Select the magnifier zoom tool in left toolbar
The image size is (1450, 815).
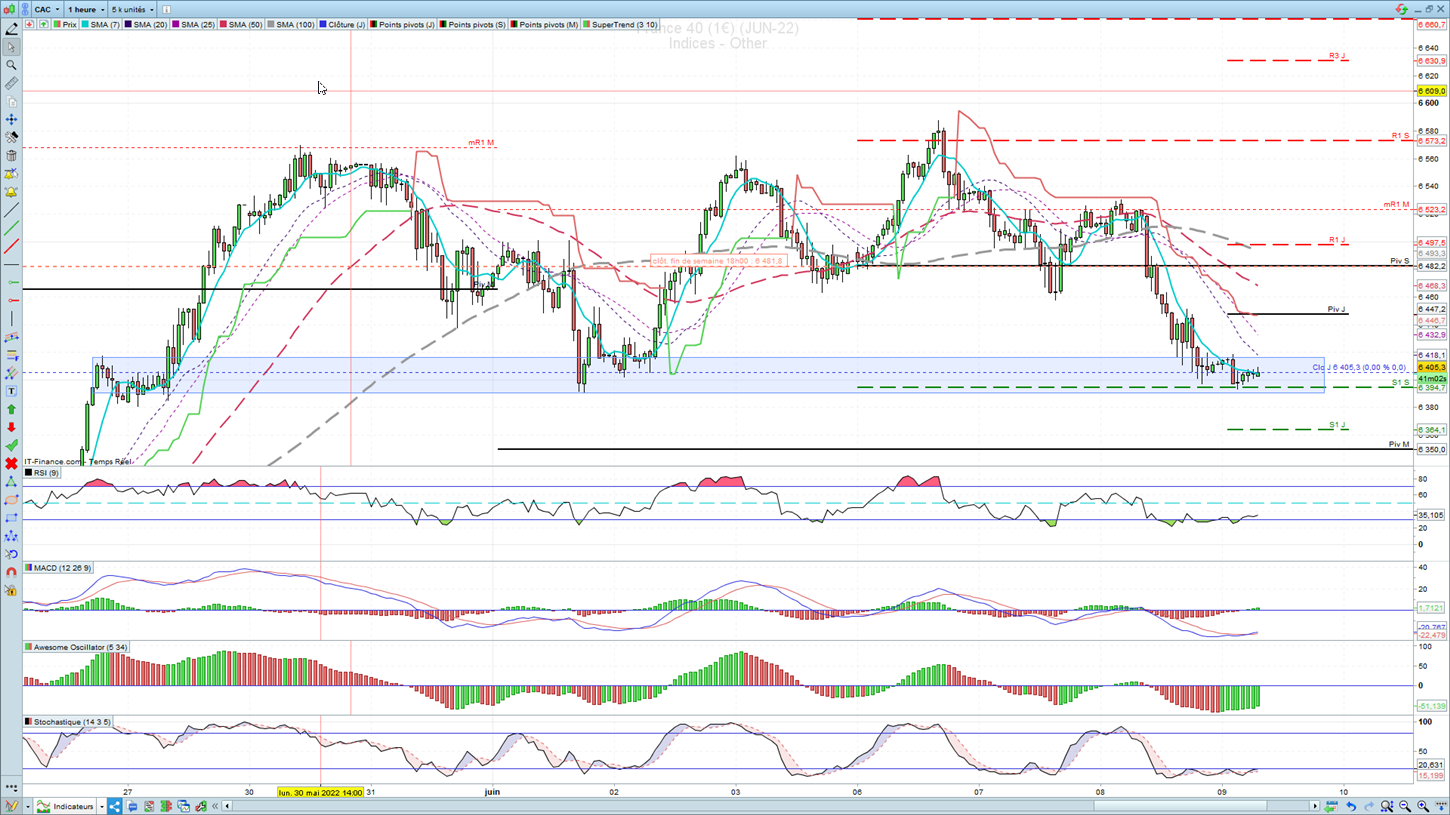[11, 65]
